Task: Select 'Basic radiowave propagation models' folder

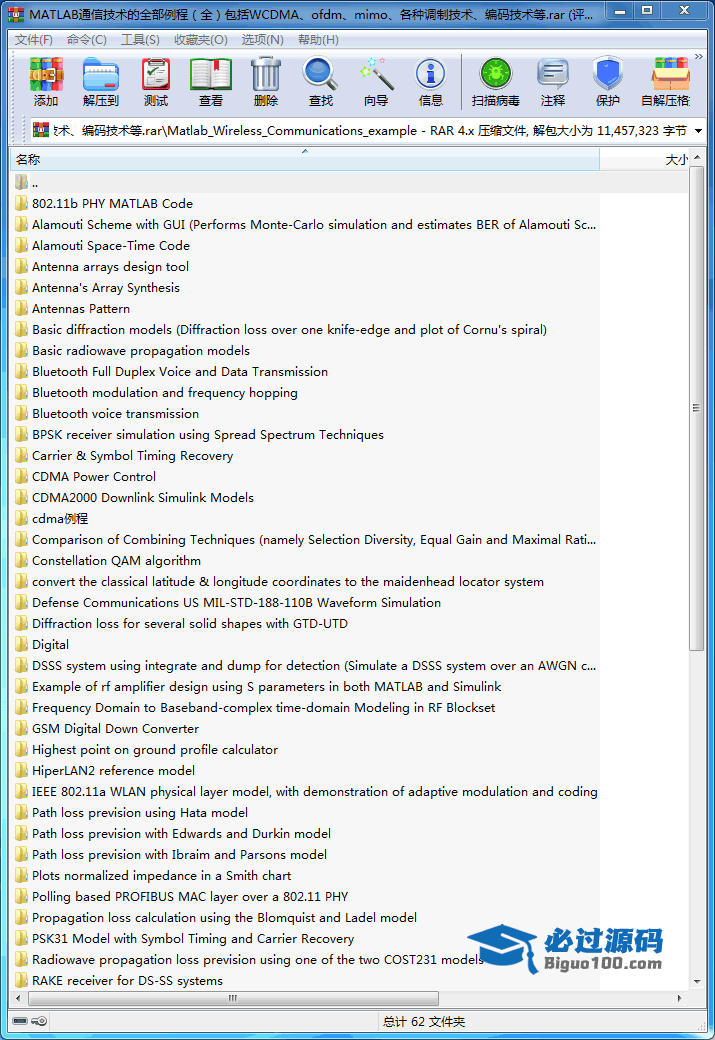Action: pos(141,351)
